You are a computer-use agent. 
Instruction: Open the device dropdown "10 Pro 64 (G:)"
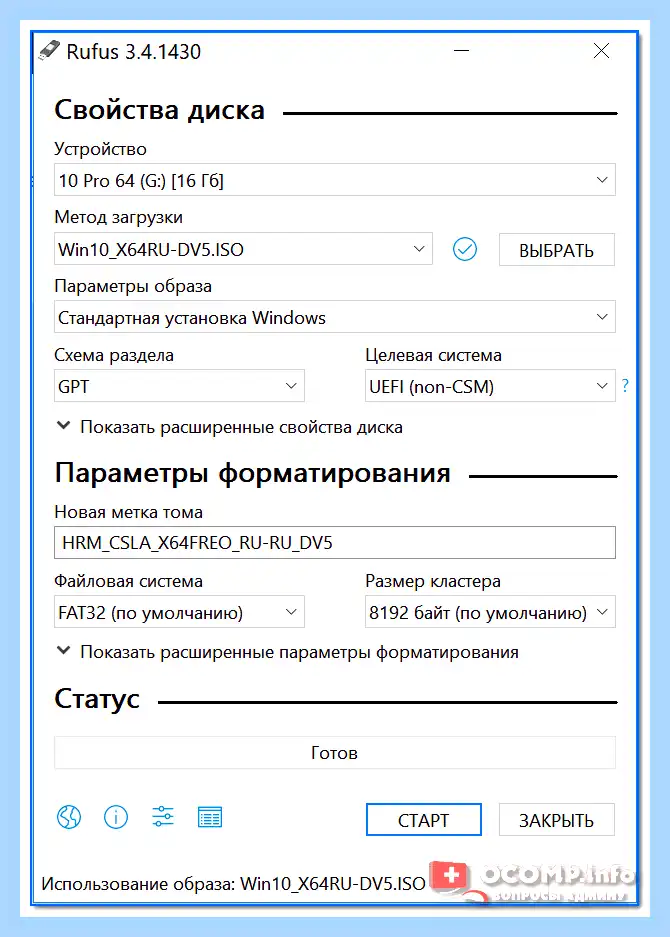click(x=335, y=180)
